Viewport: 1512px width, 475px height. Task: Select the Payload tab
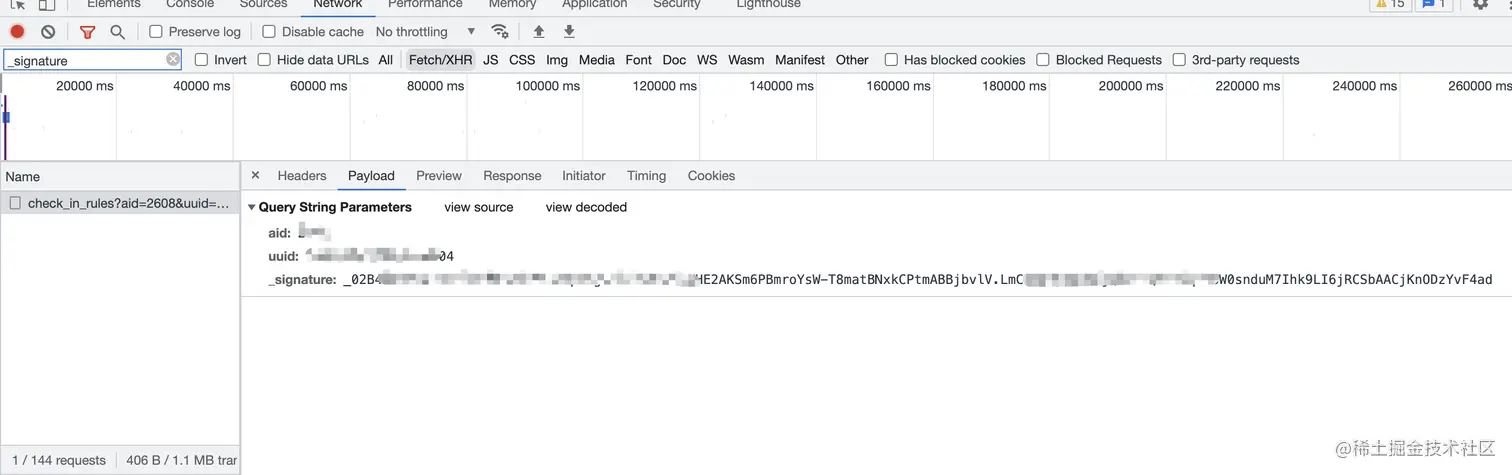(371, 176)
